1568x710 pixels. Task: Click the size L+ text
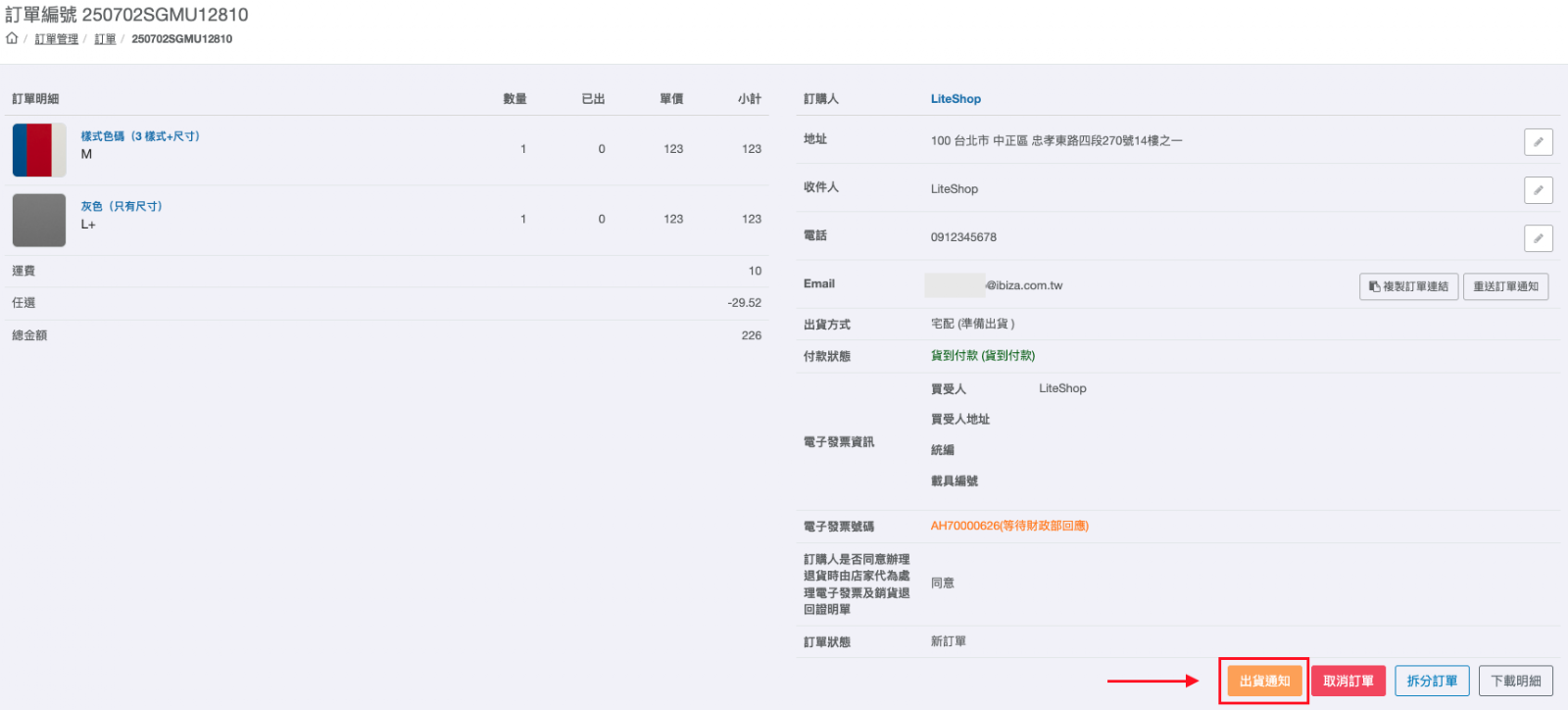point(88,225)
